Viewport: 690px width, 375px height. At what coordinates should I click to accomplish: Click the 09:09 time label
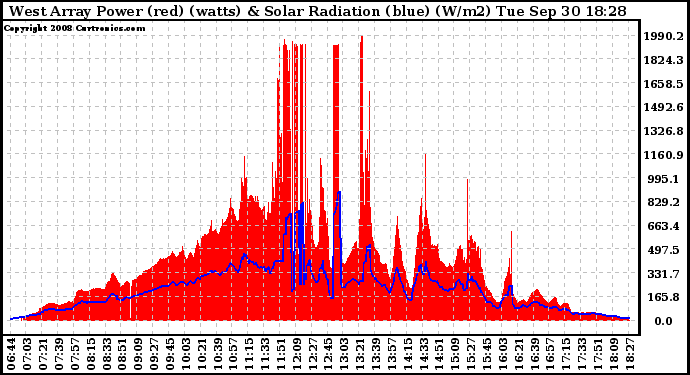138,354
